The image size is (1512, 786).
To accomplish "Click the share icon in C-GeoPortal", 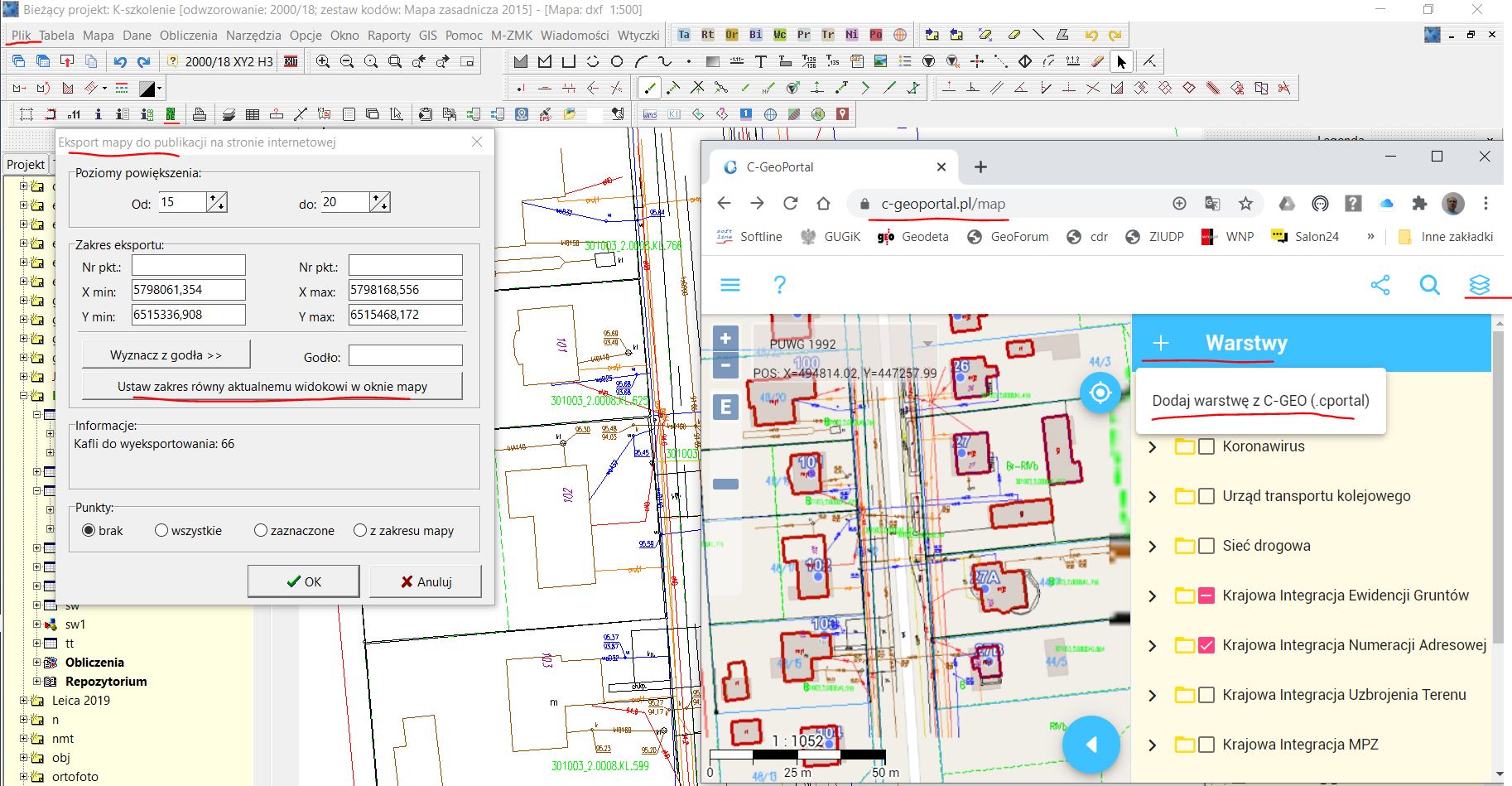I will [x=1380, y=285].
